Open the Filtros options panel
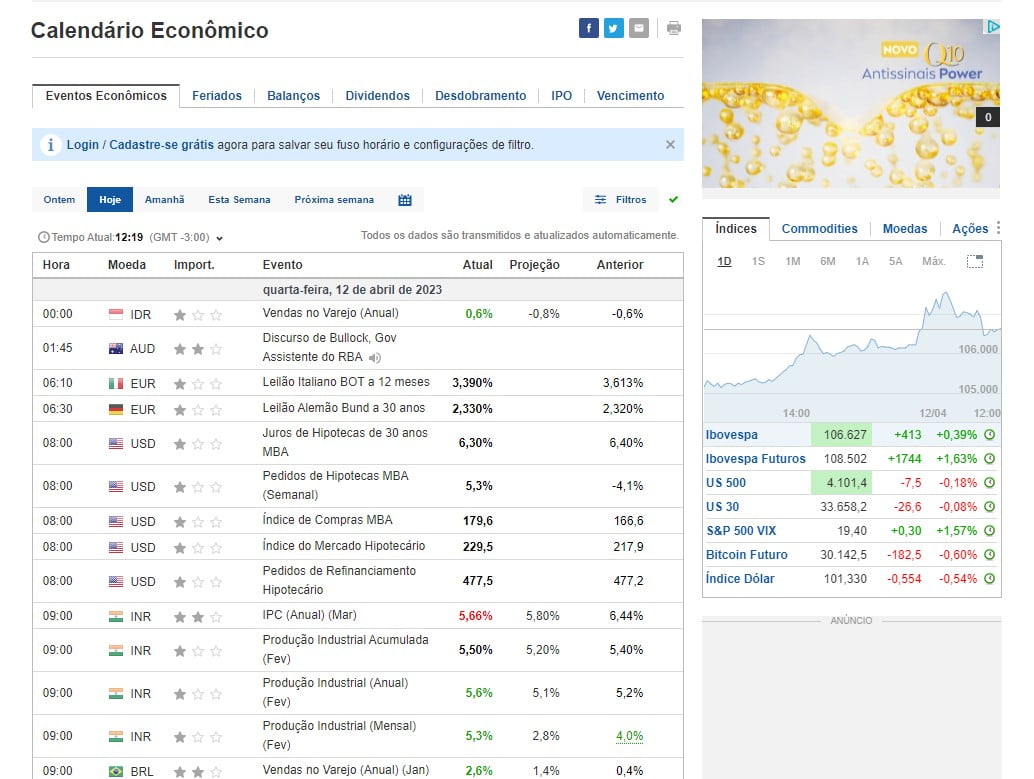Screen dimensions: 1034x779 (x=621, y=200)
